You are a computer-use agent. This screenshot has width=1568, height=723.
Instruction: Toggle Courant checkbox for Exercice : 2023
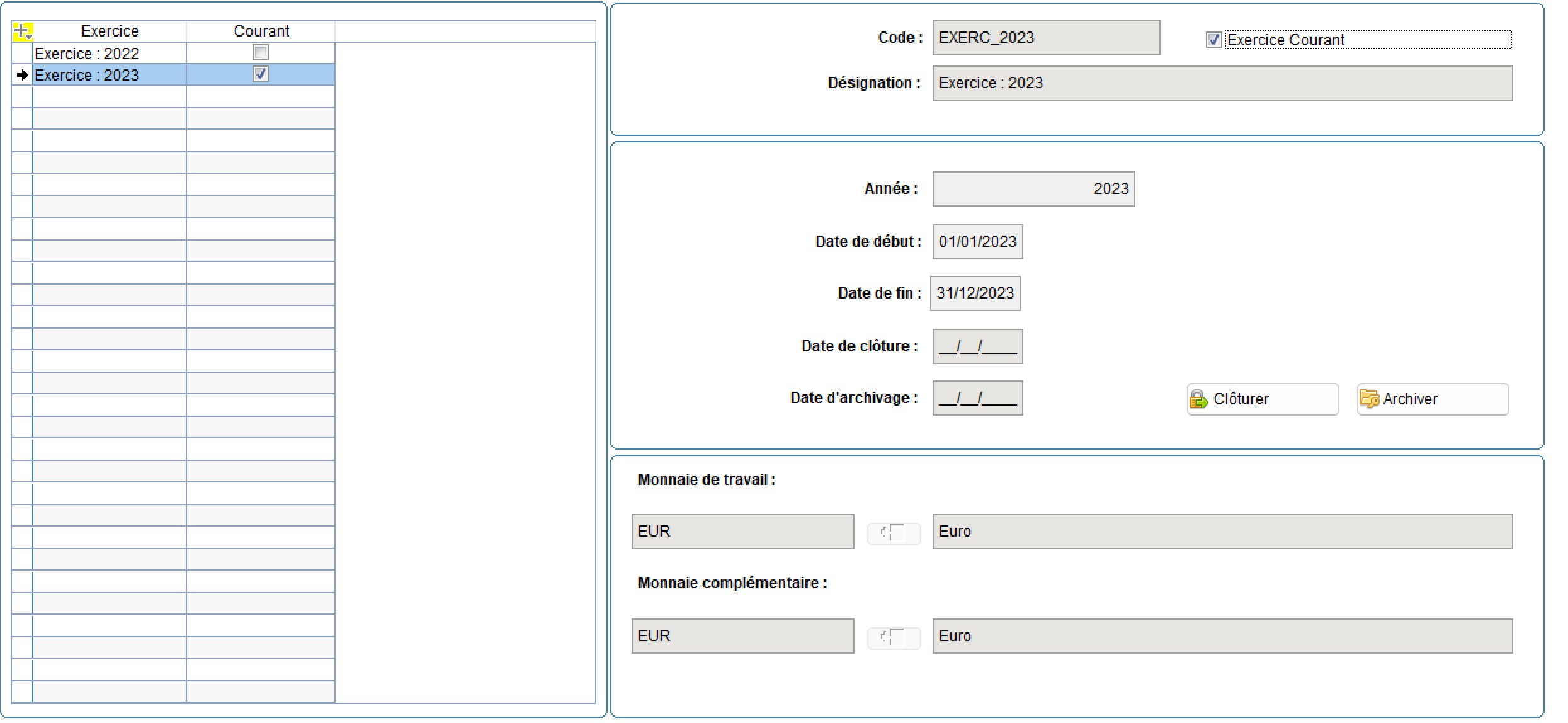(260, 74)
